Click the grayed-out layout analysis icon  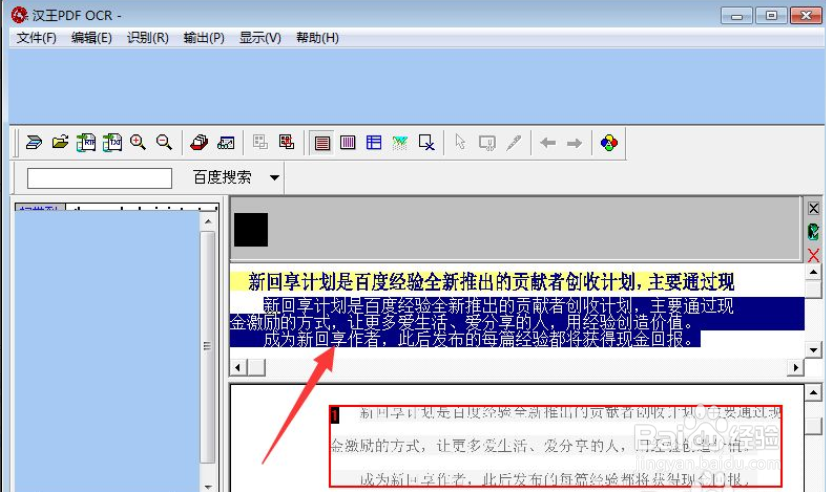point(260,142)
